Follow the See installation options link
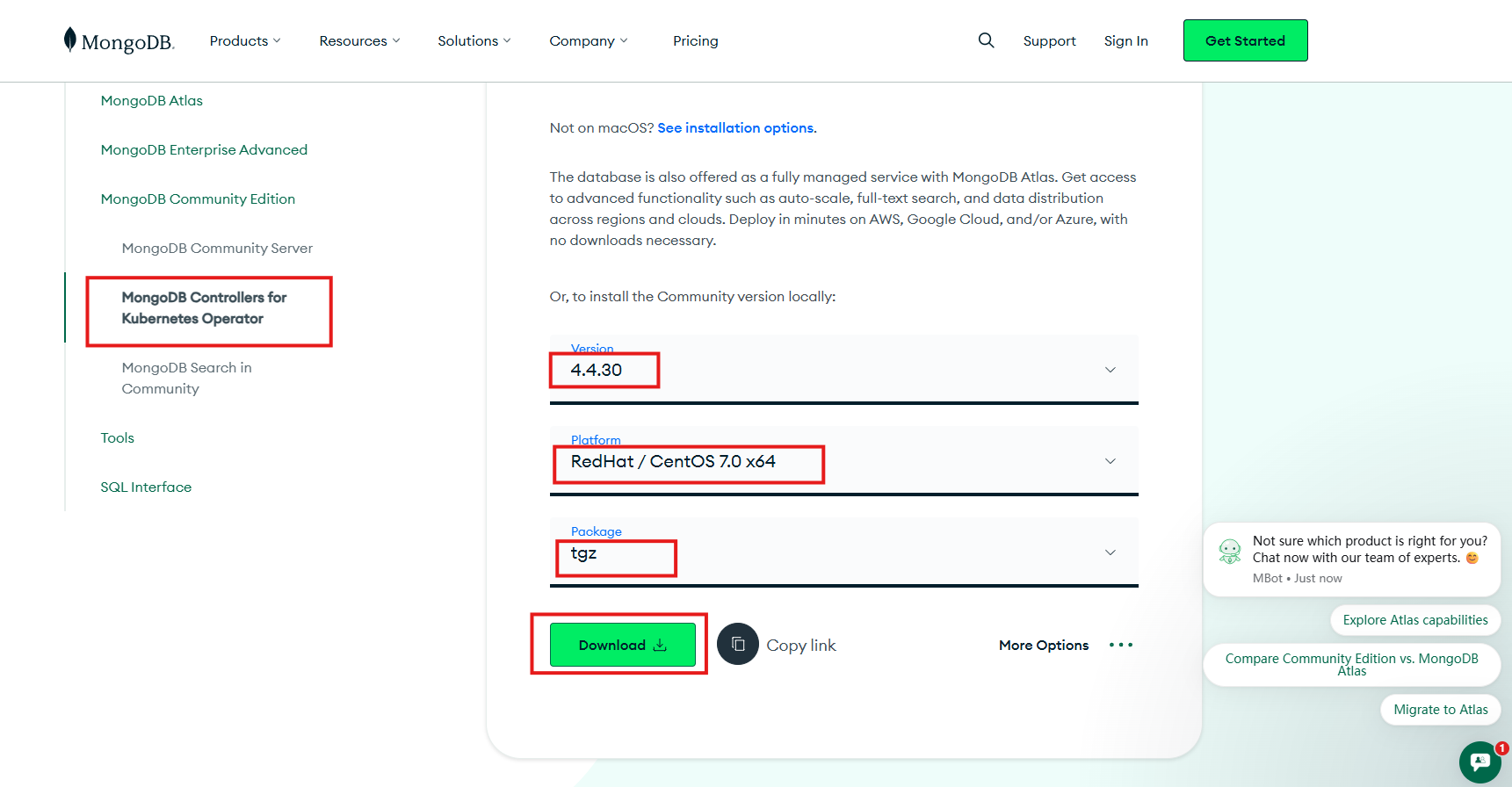Screen dimensions: 1512x787 point(735,128)
